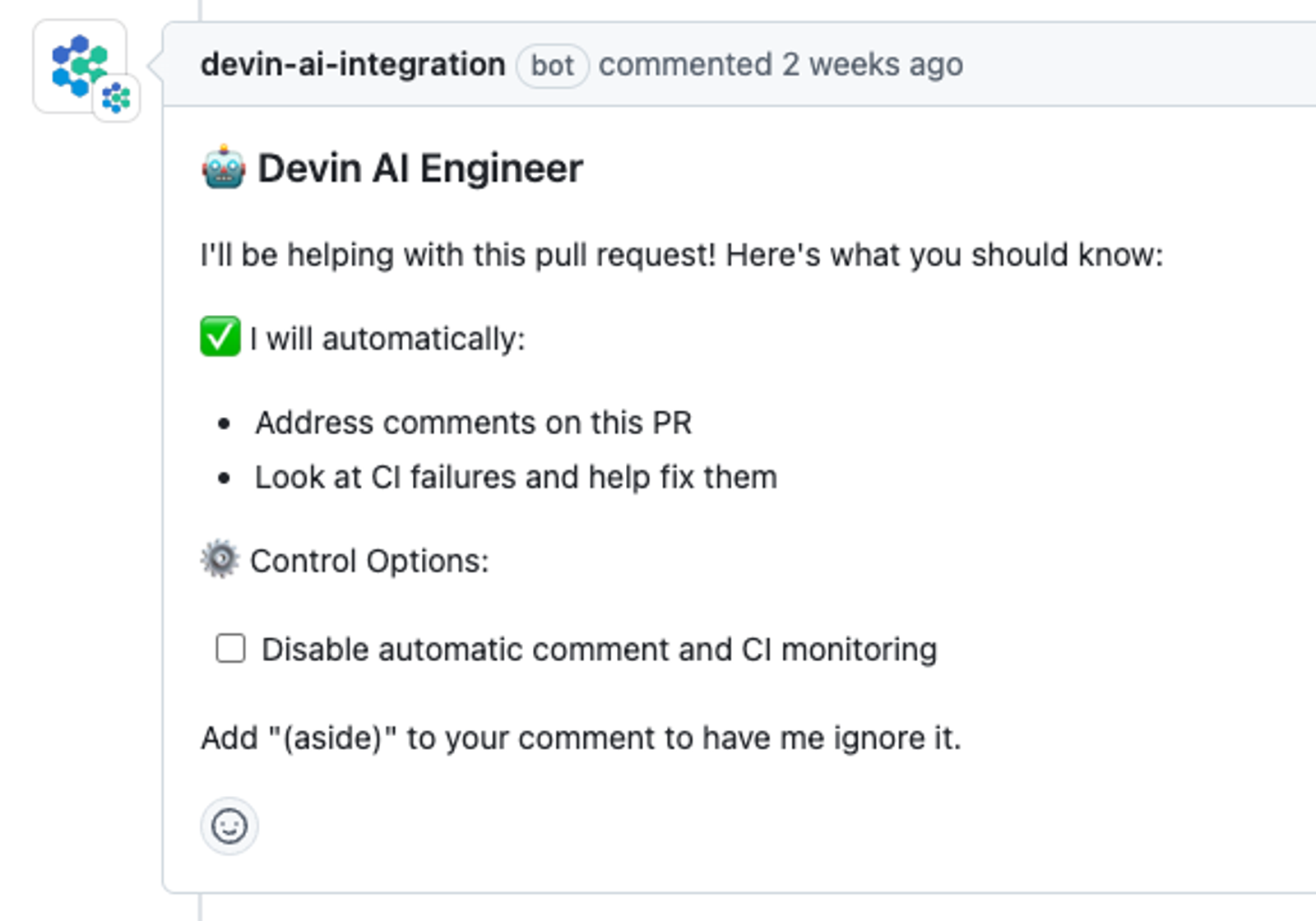The image size is (1316, 921).
Task: Click the Add "(aside)" instruction sentence
Action: pyautogui.click(x=581, y=738)
